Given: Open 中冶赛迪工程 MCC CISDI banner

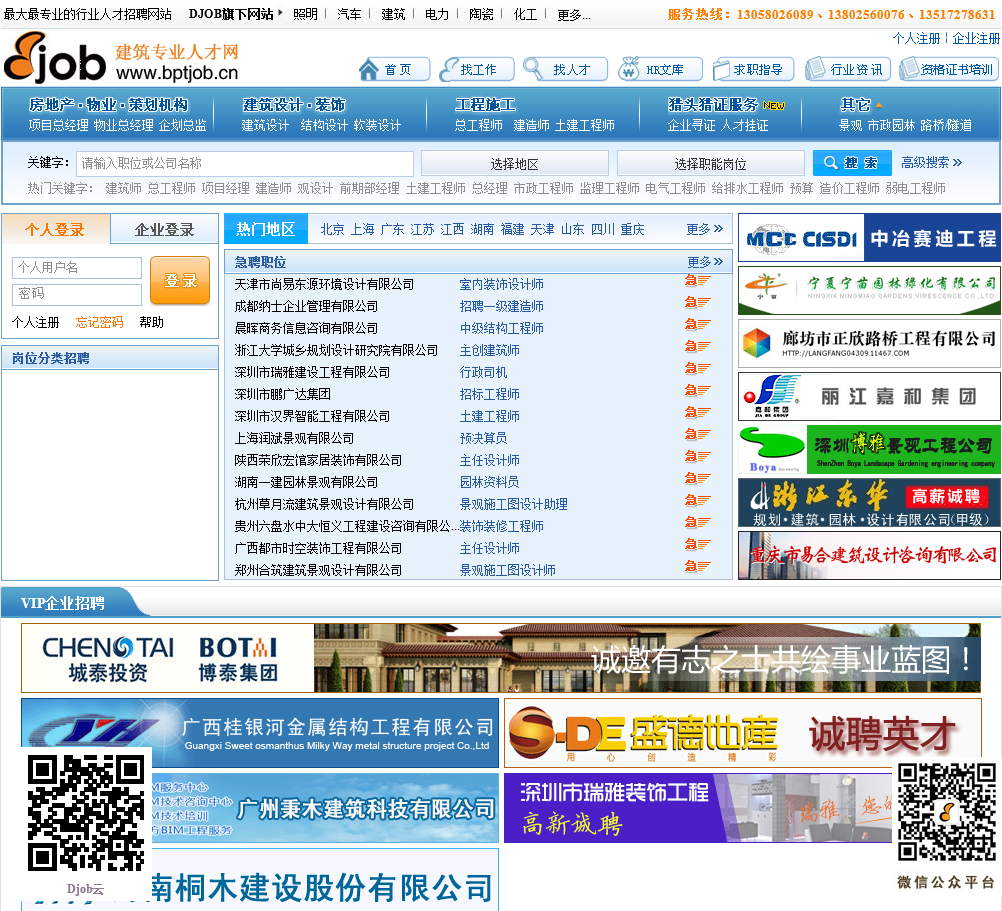Looking at the screenshot, I should click(x=869, y=238).
